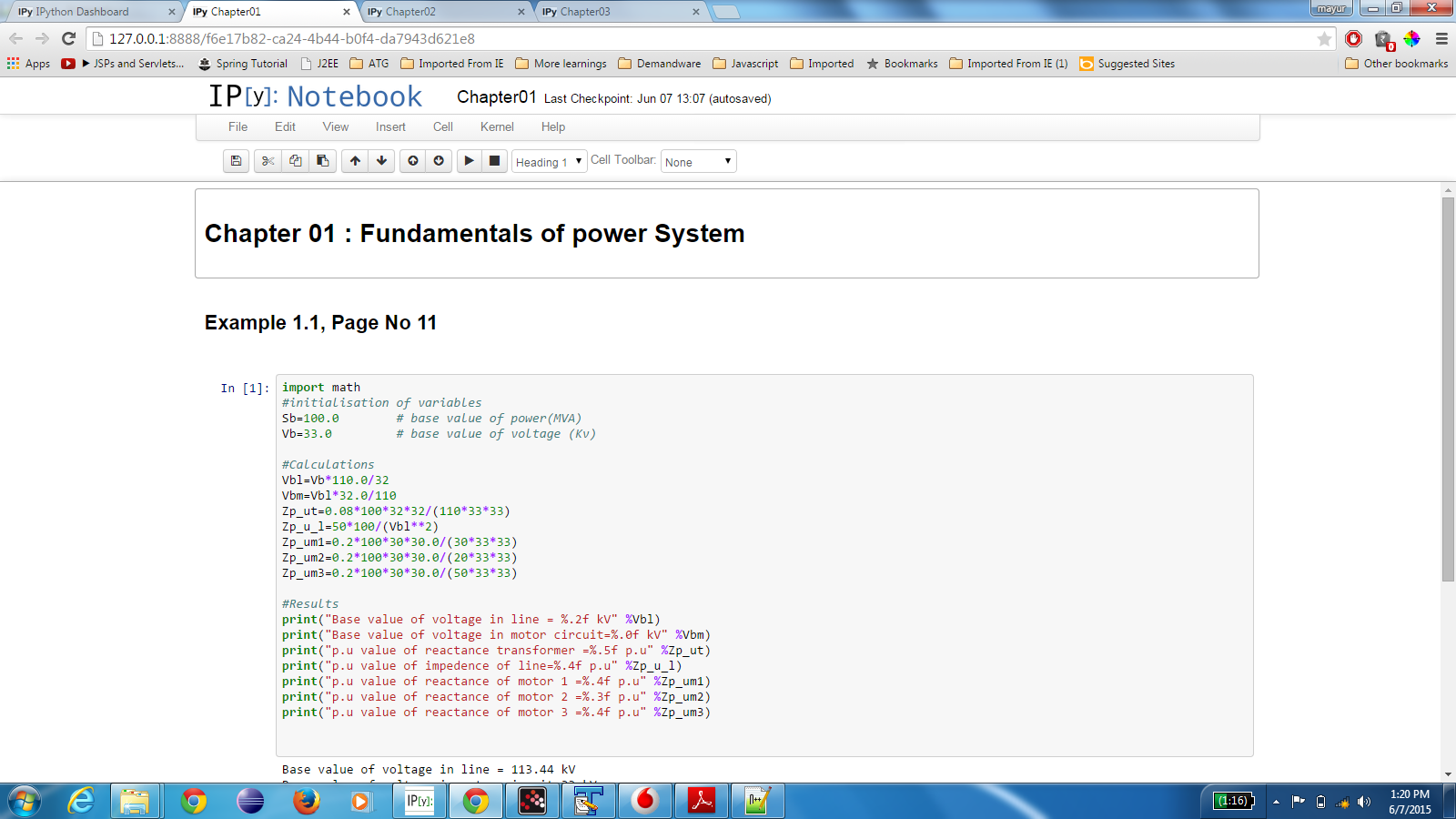Open the Cell menu

pyautogui.click(x=443, y=127)
